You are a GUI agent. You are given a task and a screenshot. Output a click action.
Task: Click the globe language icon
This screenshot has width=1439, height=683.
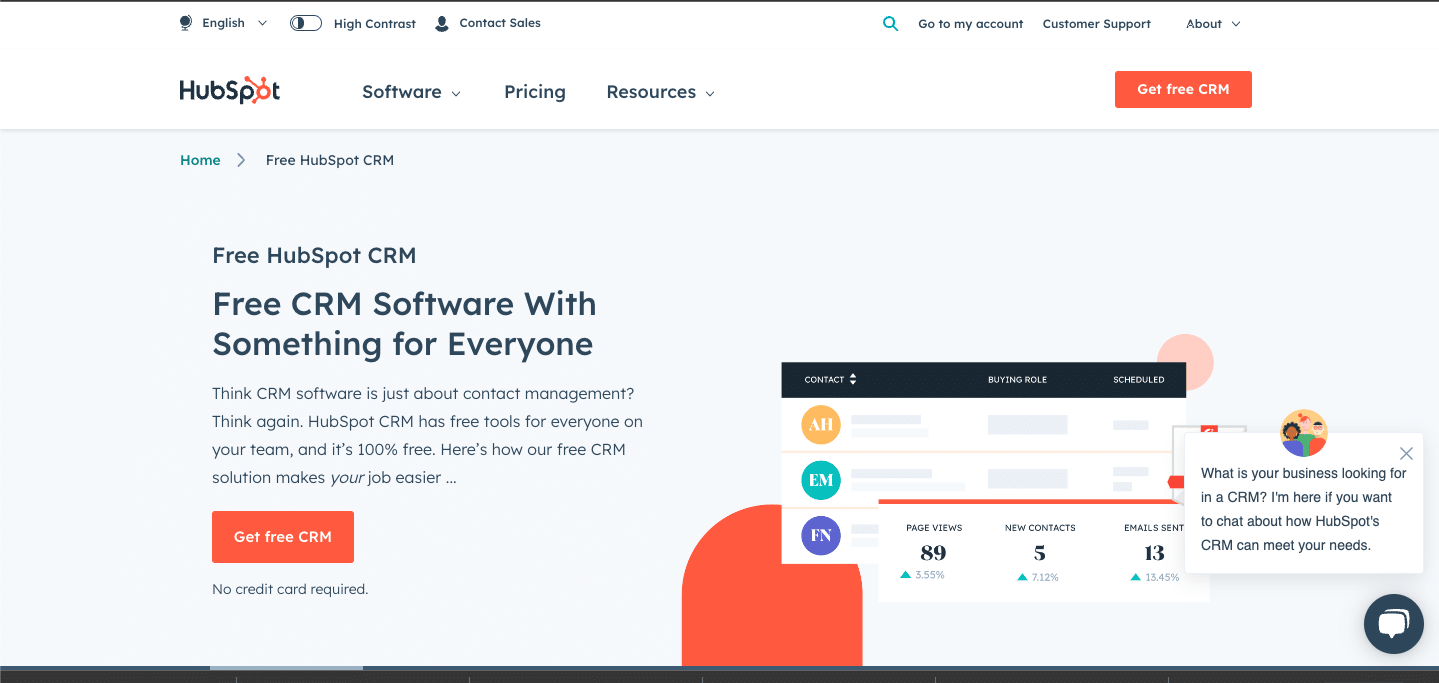186,23
